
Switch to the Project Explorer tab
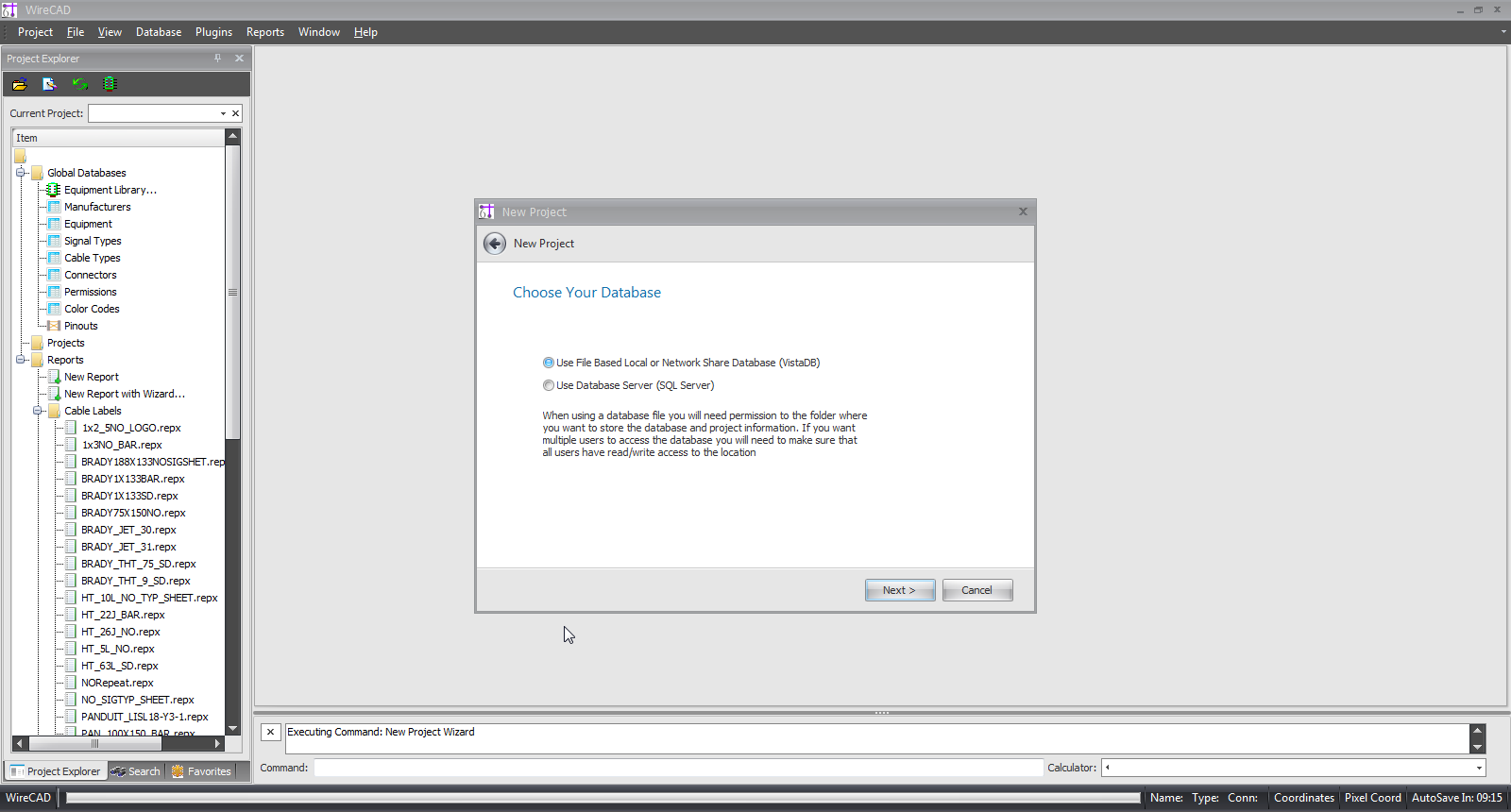click(56, 771)
